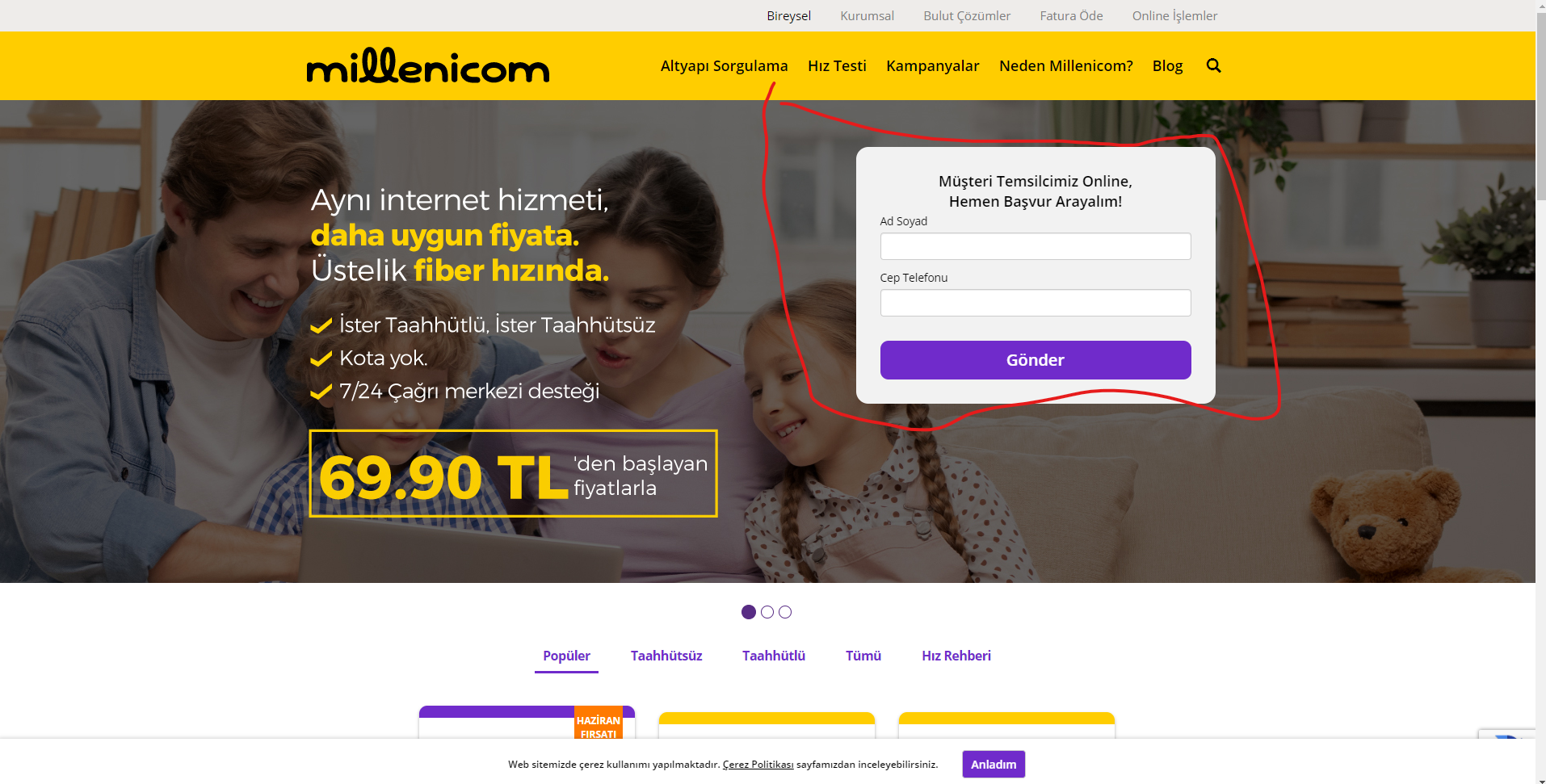1546x784 pixels.
Task: Select the first carousel dot
Action: pyautogui.click(x=749, y=612)
